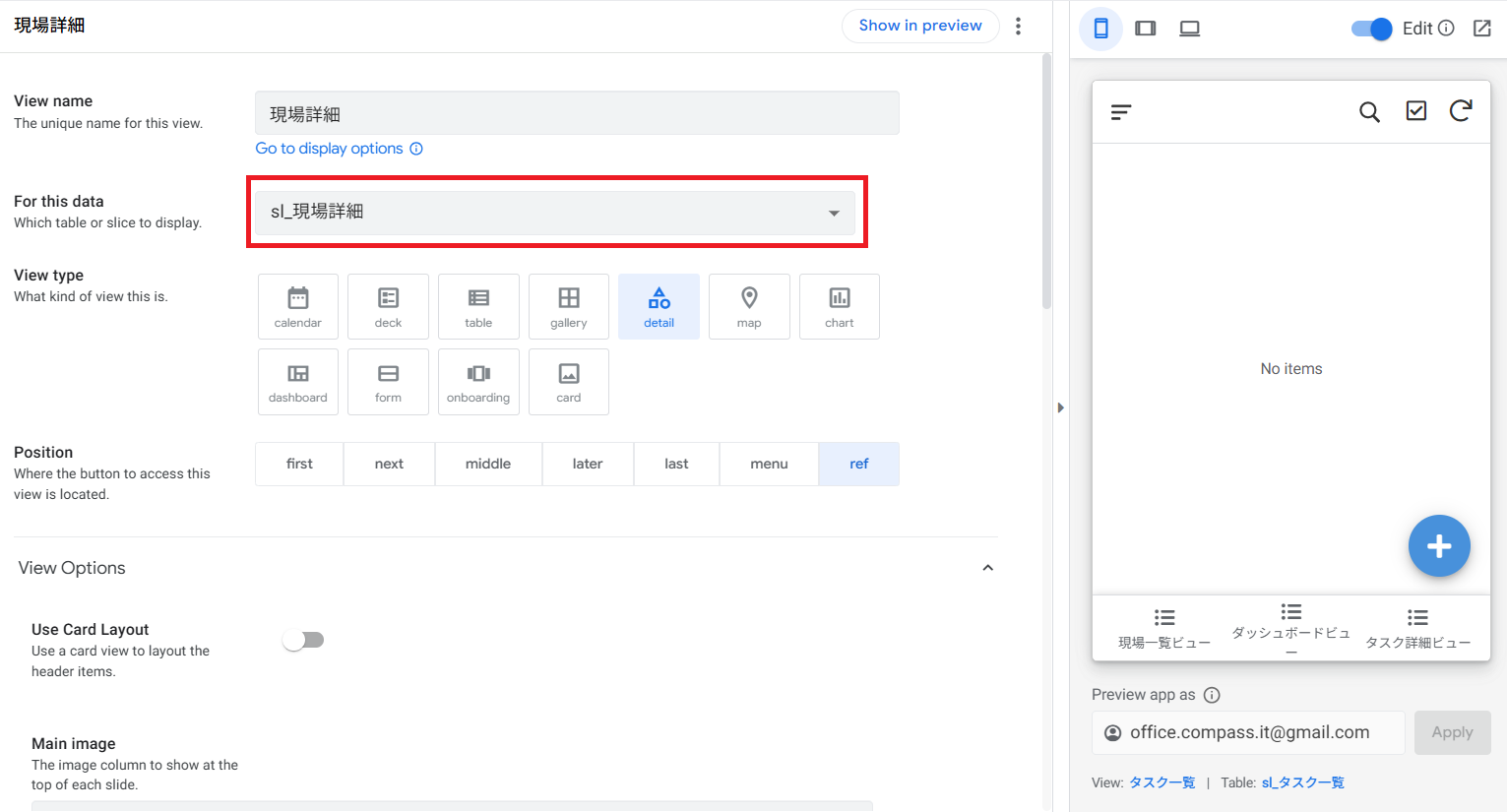This screenshot has width=1507, height=812.
Task: Pick the chart view type
Action: [839, 306]
